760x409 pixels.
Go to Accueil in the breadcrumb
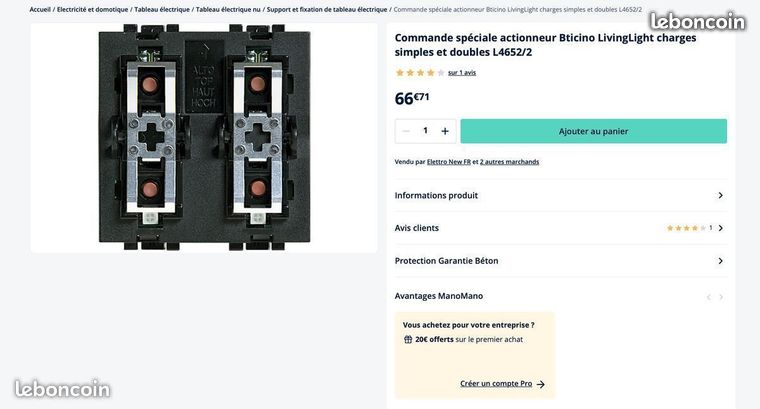(x=40, y=9)
